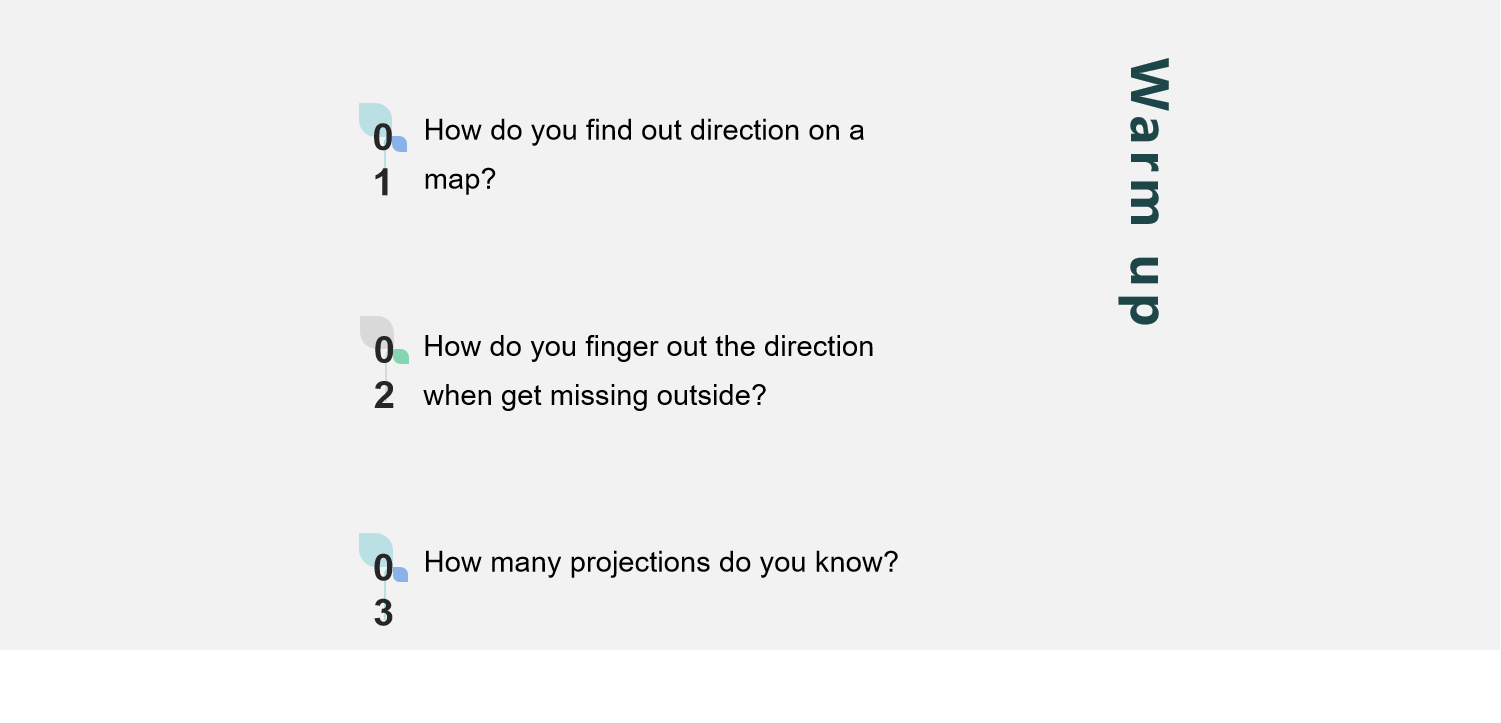
Task: Click the small green leaf beside number 02
Action: [x=402, y=357]
